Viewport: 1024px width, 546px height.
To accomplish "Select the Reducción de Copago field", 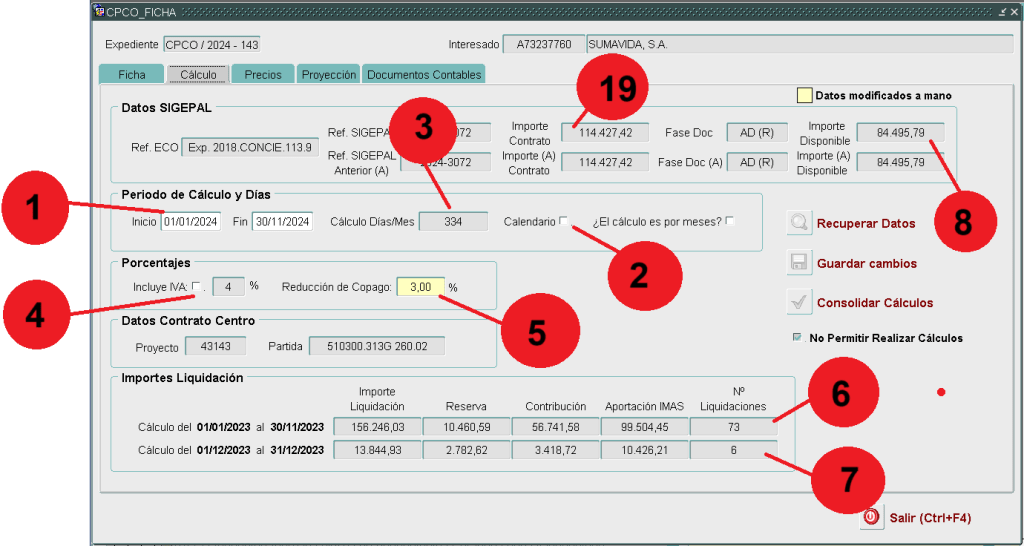I will pyautogui.click(x=421, y=287).
